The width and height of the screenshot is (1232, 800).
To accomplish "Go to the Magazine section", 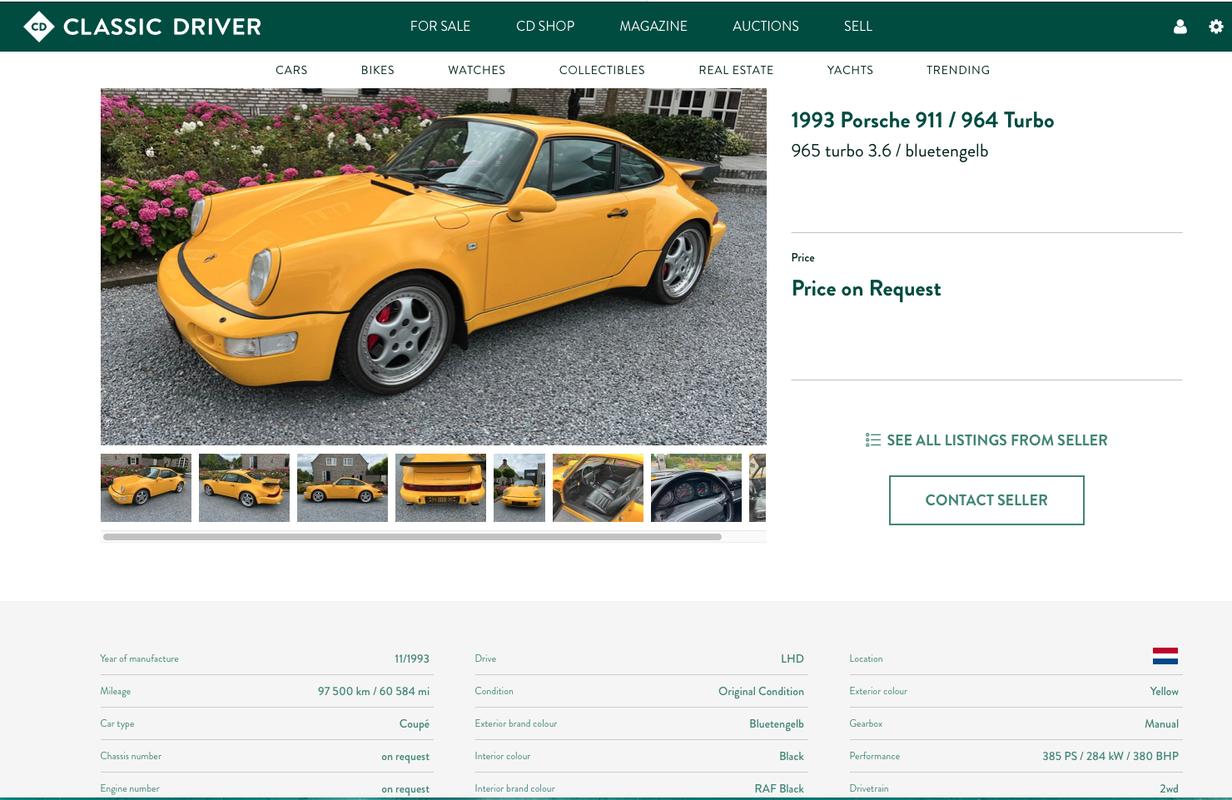I will click(x=653, y=26).
